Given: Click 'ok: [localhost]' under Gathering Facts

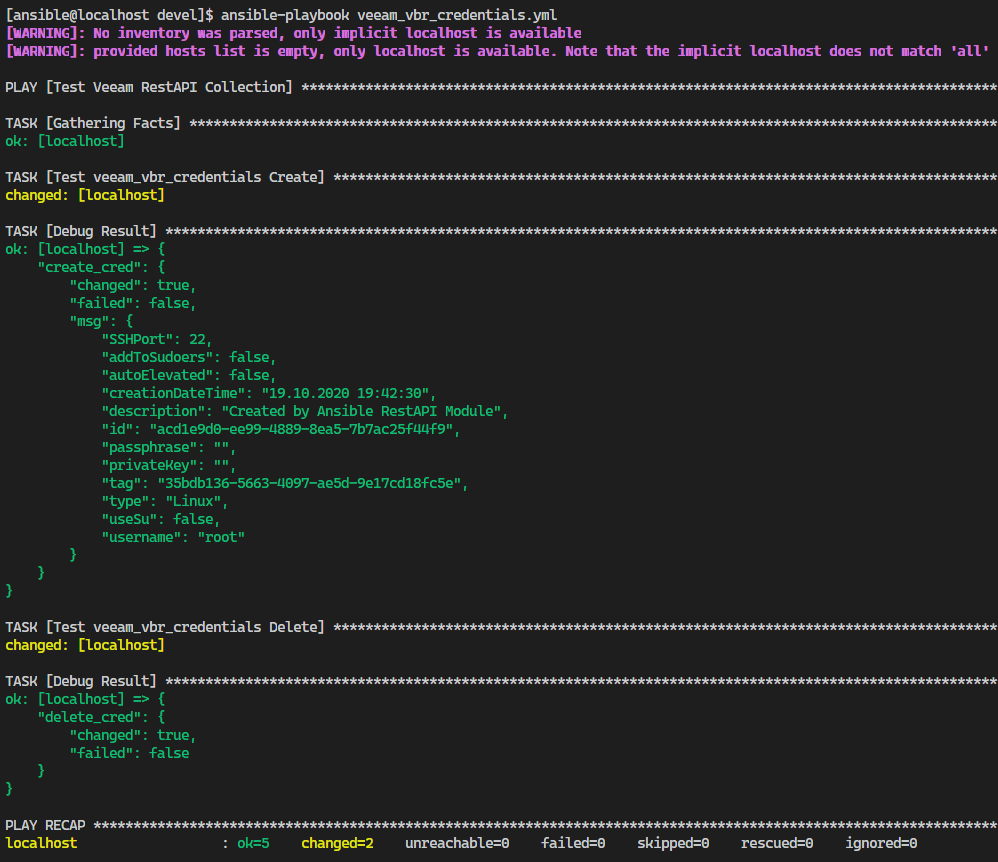Looking at the screenshot, I should click(x=65, y=141).
